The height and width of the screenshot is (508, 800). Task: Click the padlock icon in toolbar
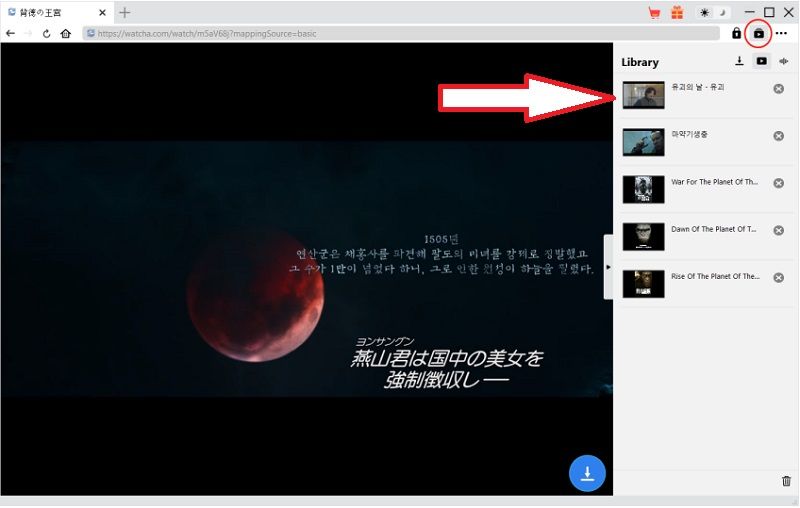[736, 34]
